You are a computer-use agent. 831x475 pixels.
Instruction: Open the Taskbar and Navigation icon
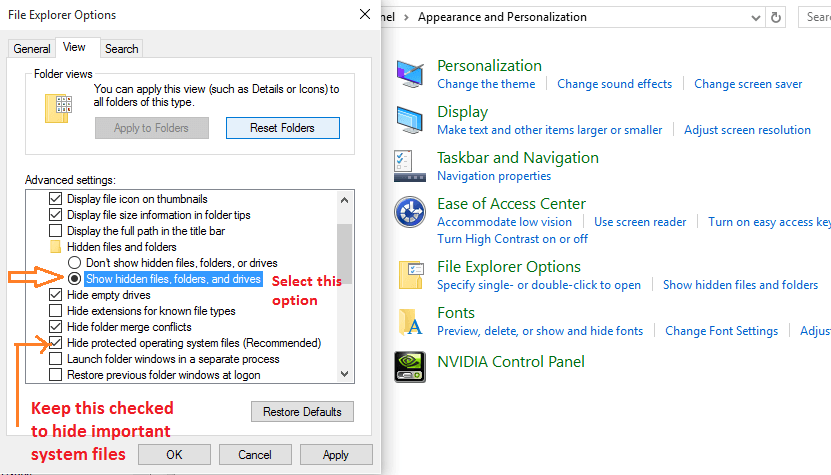tap(410, 166)
